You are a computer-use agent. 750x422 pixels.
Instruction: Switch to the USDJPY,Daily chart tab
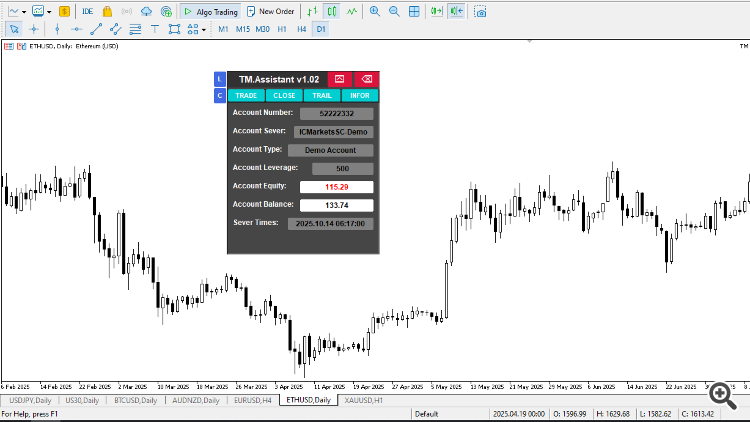(30, 400)
